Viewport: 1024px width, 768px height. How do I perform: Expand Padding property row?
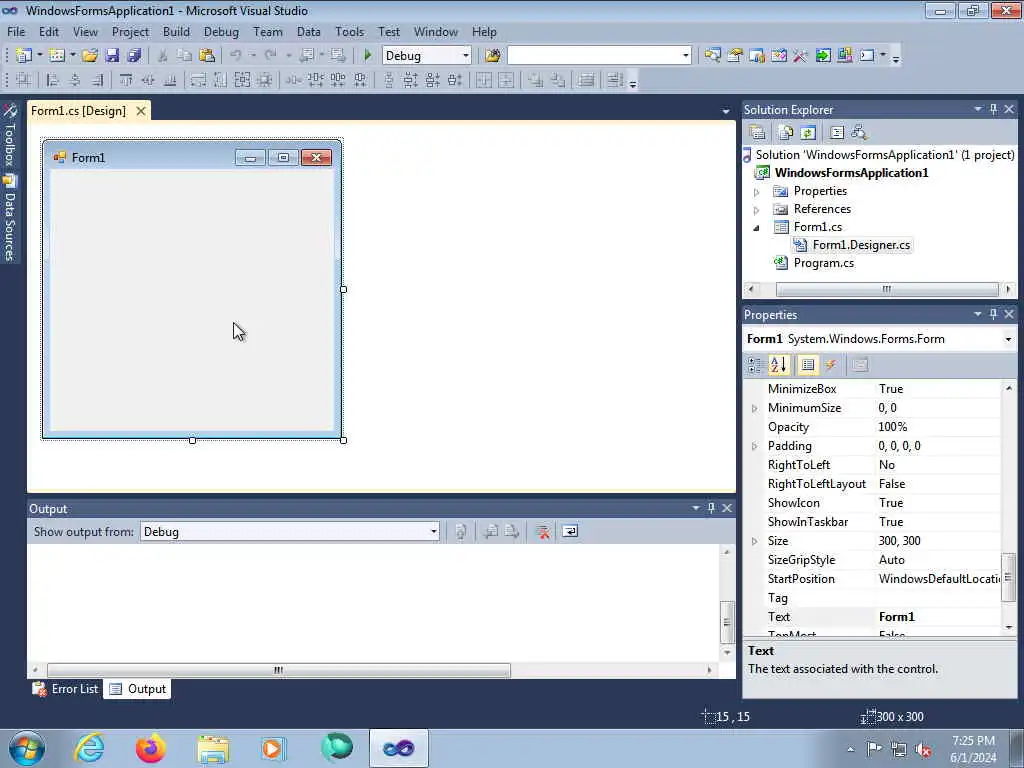pos(755,446)
